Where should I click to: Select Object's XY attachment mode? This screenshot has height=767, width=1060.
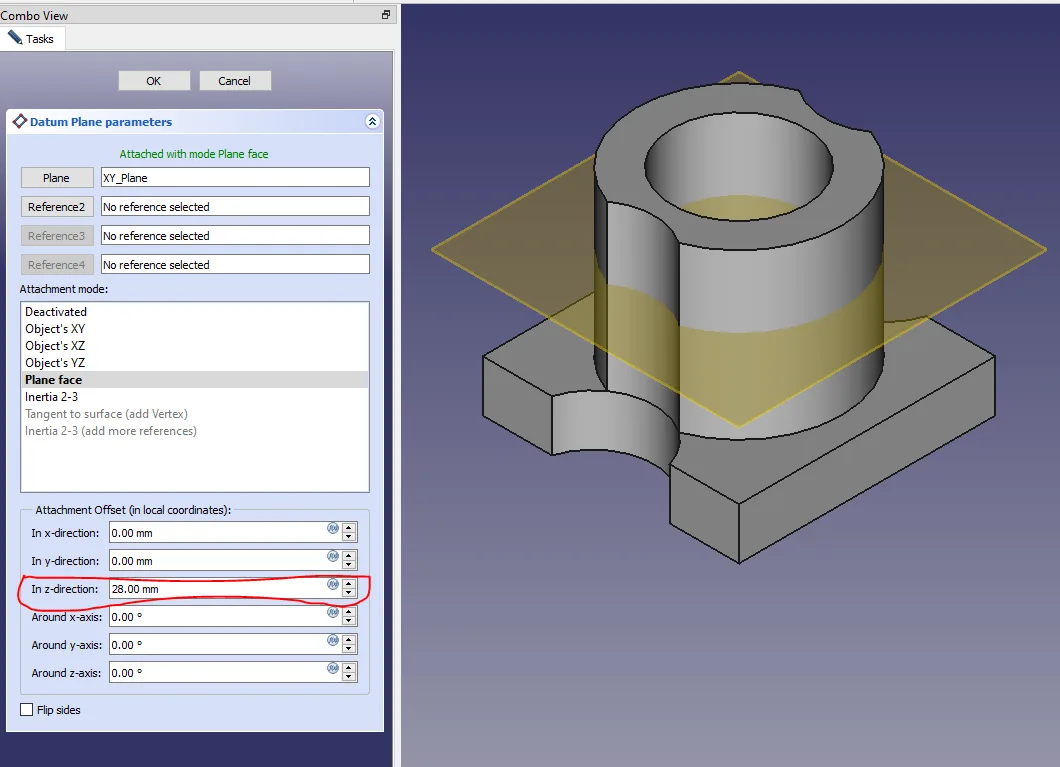click(x=55, y=329)
